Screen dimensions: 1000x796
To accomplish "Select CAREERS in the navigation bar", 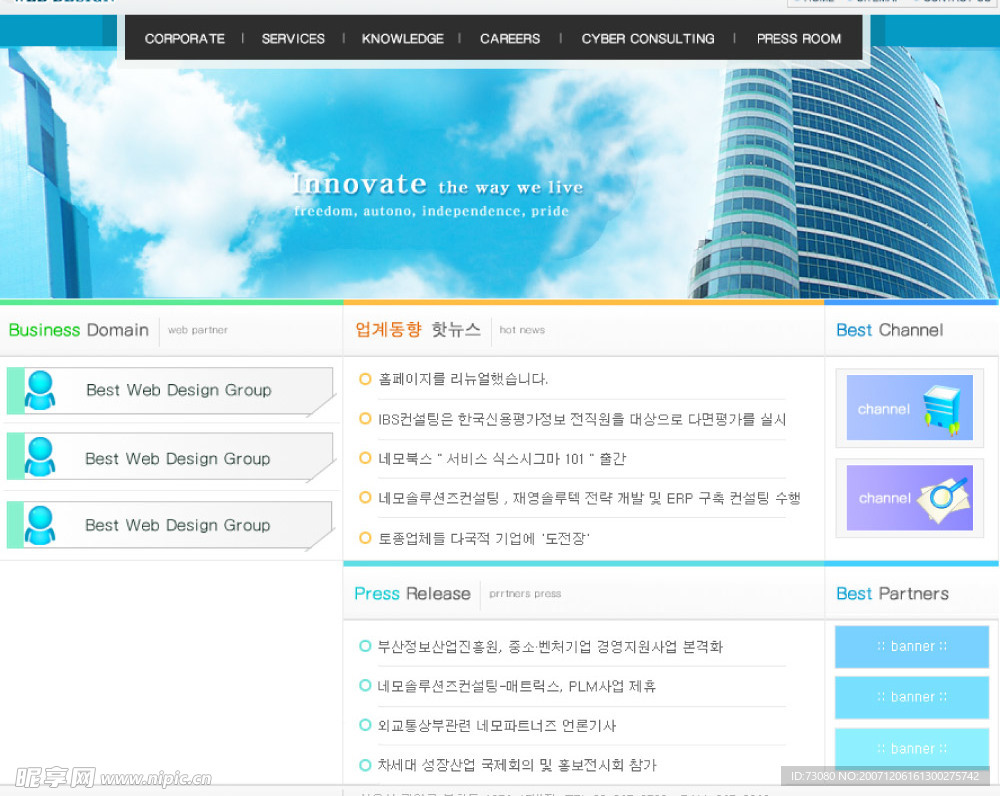I will pyautogui.click(x=510, y=39).
